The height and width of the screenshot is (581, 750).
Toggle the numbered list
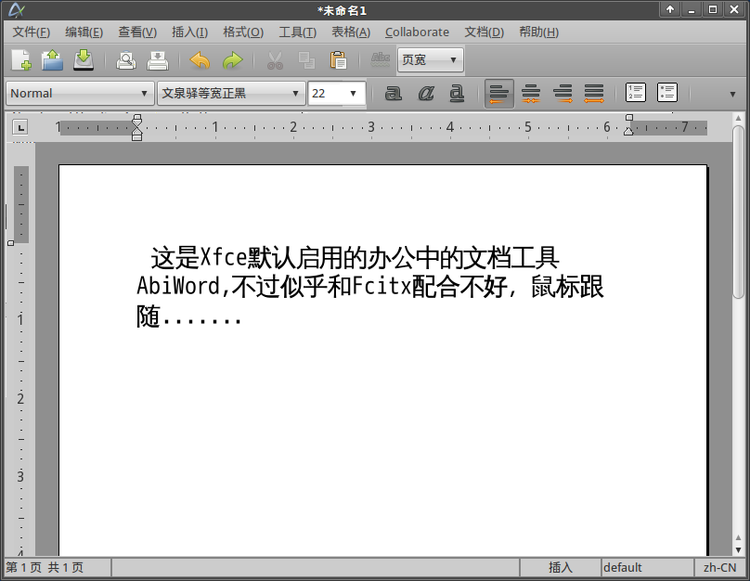point(636,93)
